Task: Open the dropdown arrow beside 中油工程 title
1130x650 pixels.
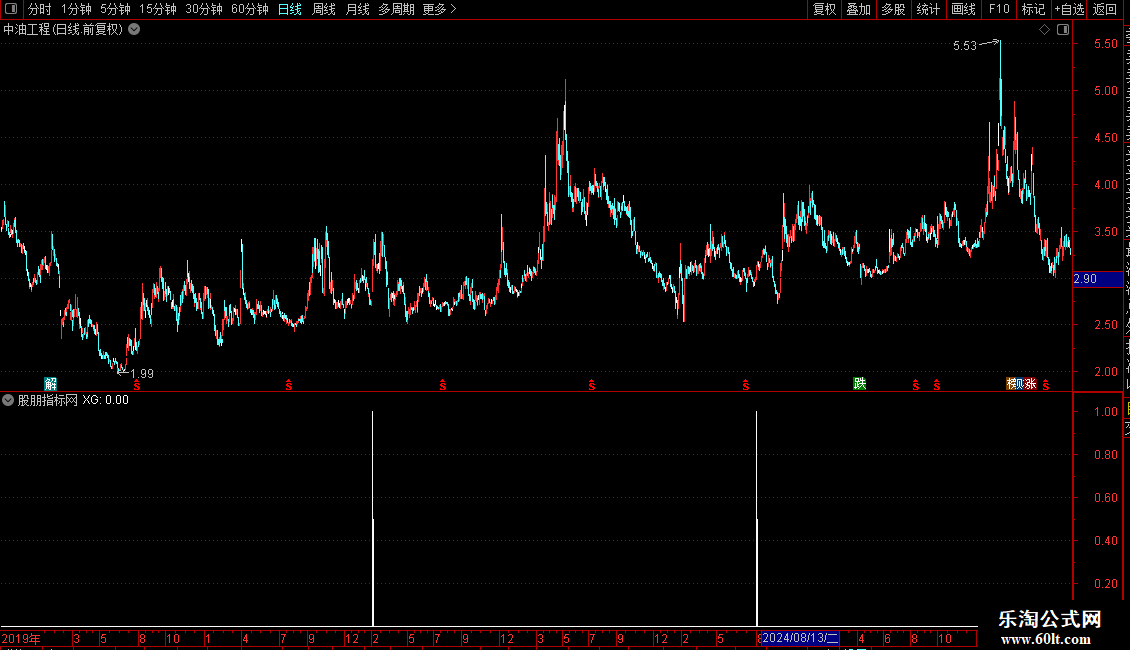Action: click(x=134, y=30)
